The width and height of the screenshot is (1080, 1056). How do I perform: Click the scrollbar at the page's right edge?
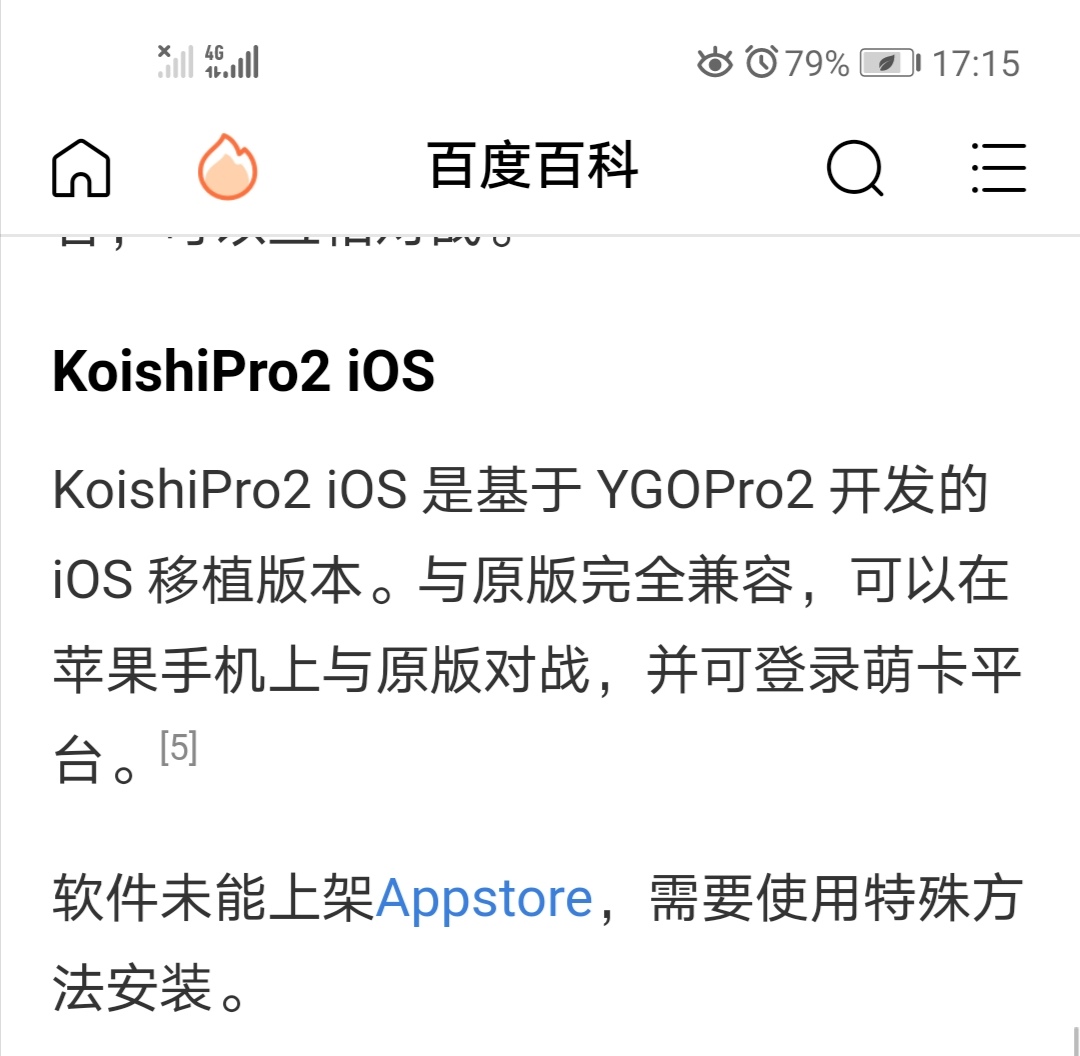click(1075, 1041)
